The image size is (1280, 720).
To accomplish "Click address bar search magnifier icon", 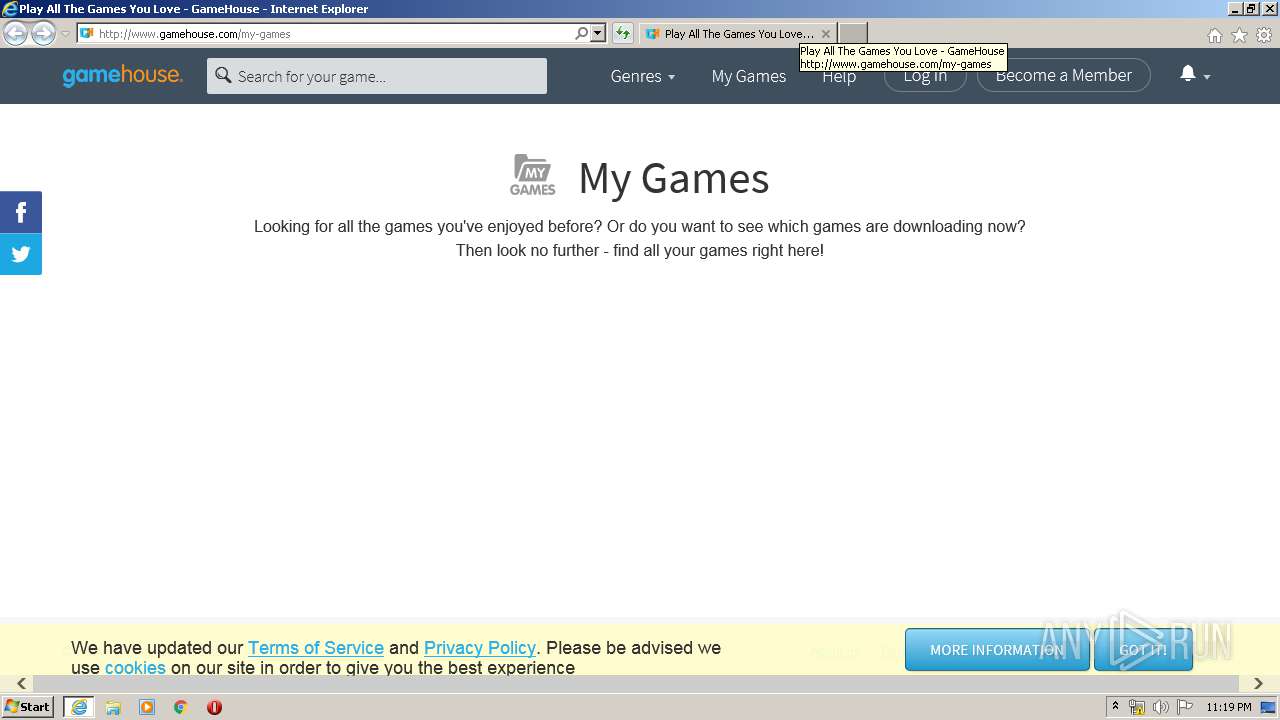I will [x=581, y=34].
